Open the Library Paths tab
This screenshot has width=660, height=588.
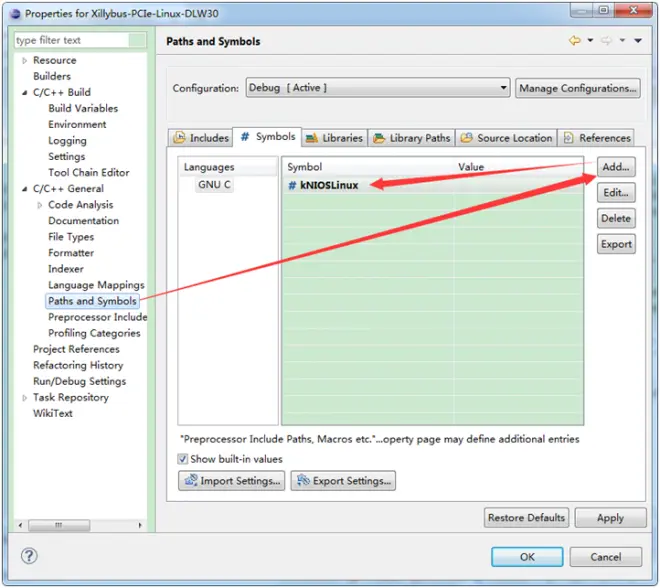tap(412, 138)
